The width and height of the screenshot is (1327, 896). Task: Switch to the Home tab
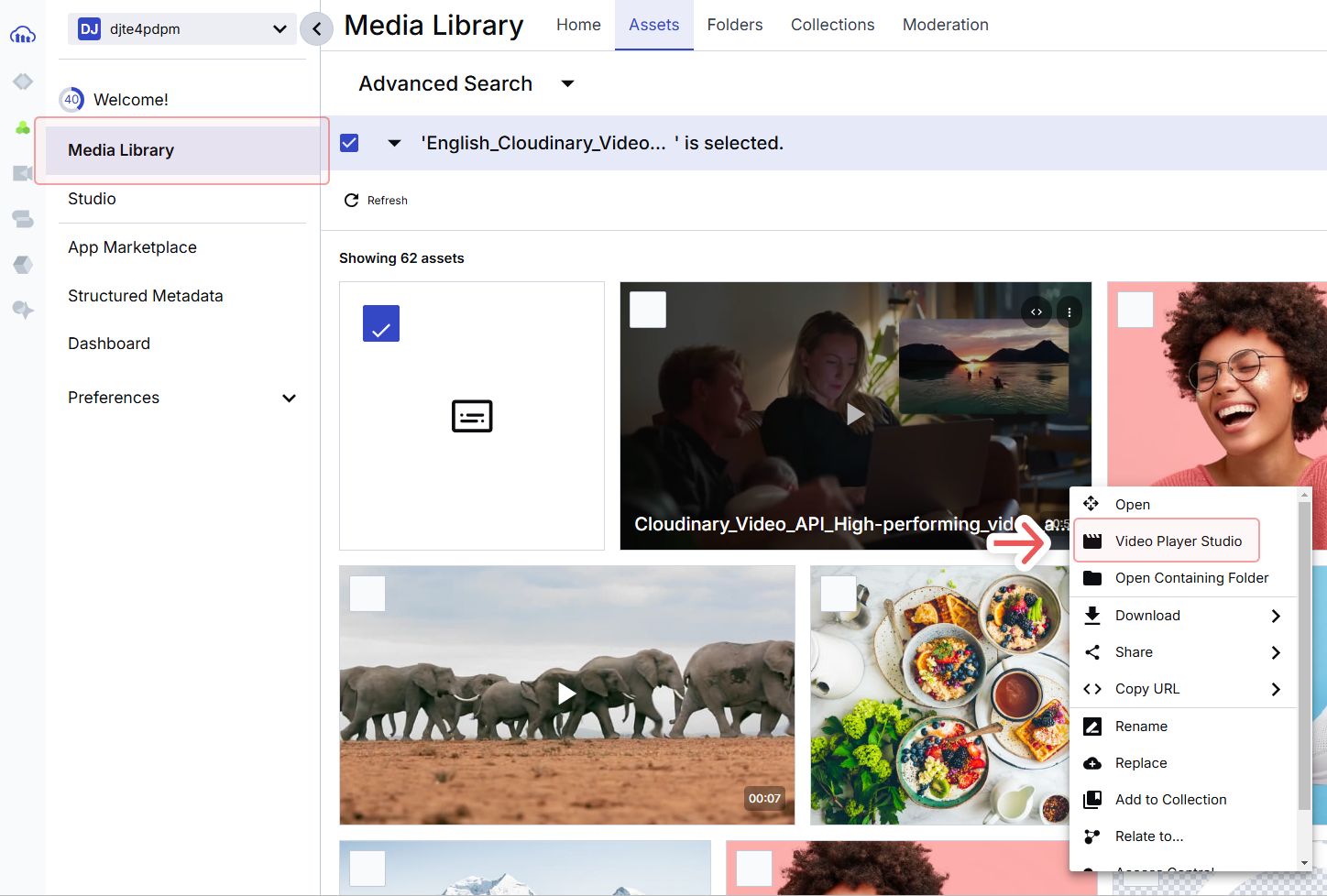578,25
